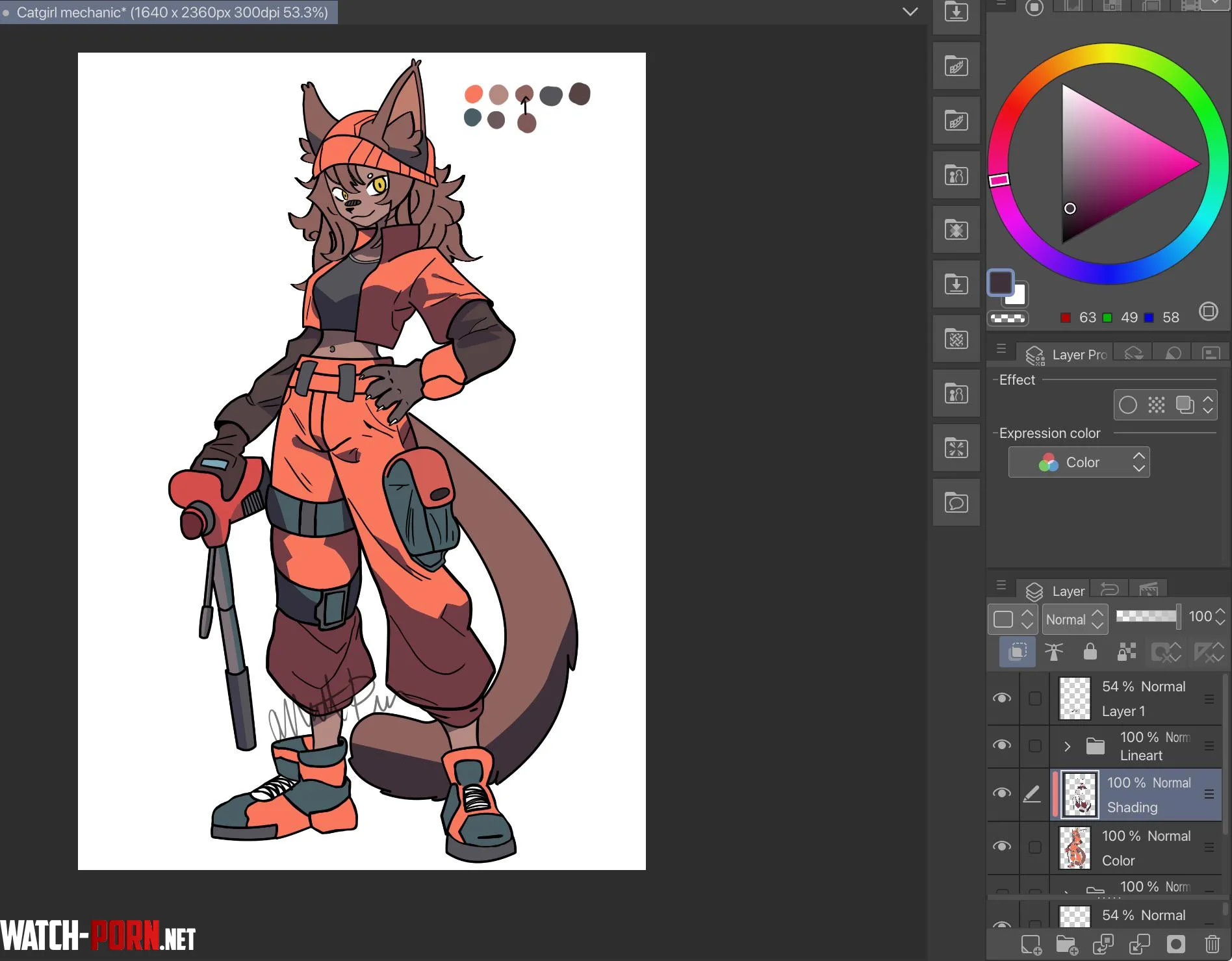Select the Layer 1 thumbnail
Viewport: 1232px width, 961px height.
[1075, 698]
